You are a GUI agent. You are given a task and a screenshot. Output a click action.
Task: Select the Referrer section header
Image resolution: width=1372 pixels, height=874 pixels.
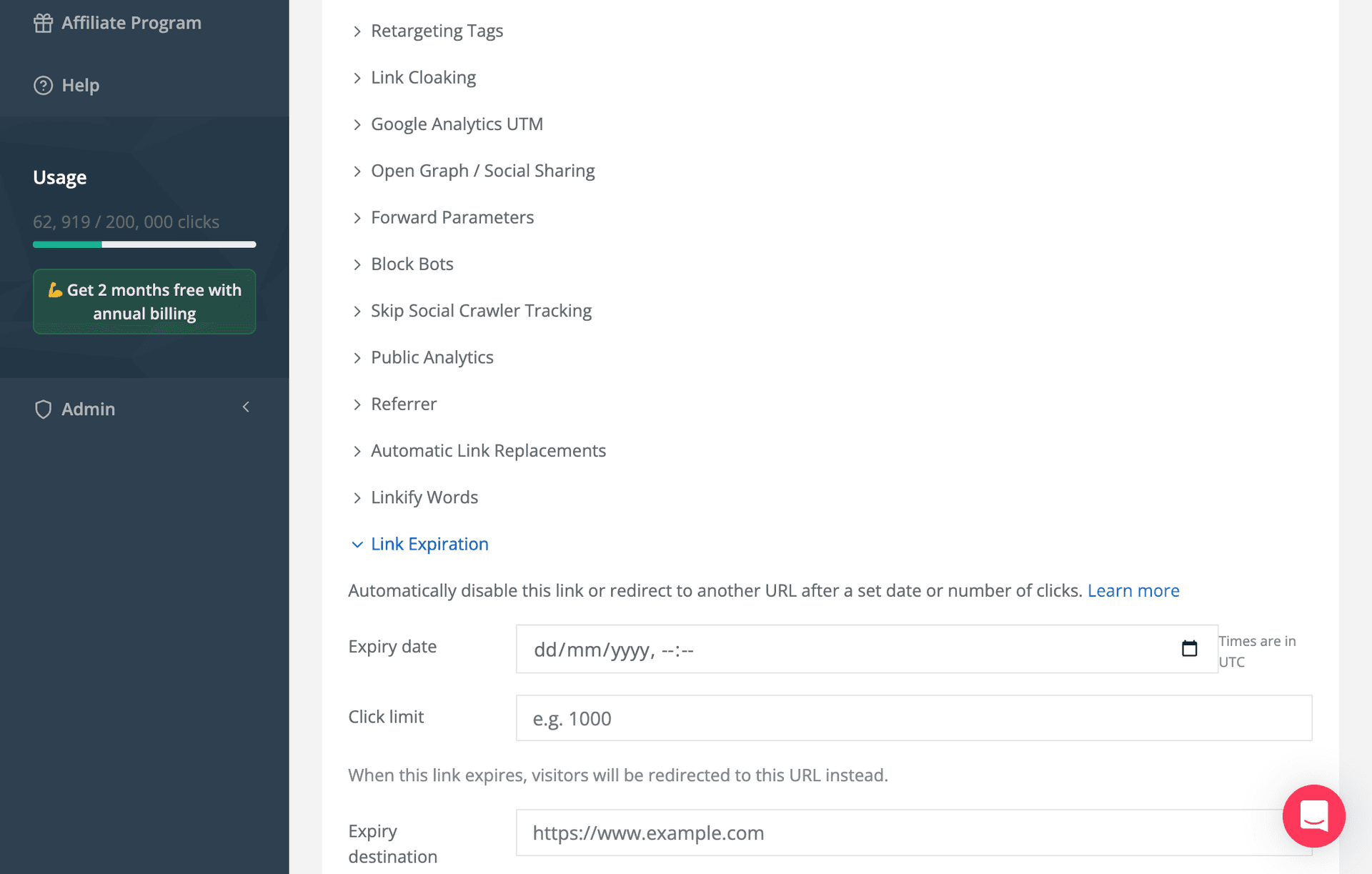[404, 404]
